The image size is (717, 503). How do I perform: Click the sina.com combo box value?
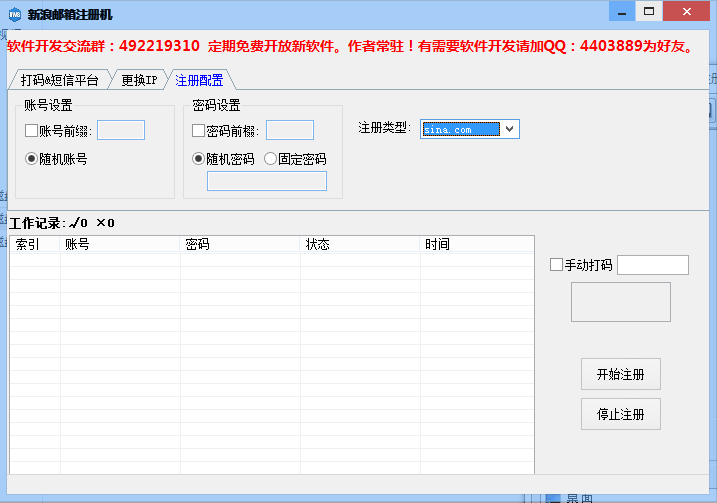[x=461, y=129]
